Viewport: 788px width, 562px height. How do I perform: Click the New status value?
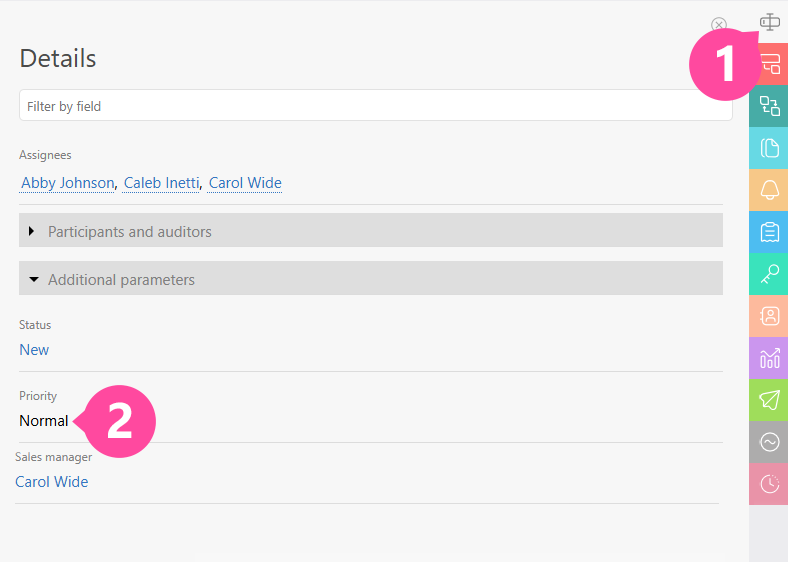[34, 350]
